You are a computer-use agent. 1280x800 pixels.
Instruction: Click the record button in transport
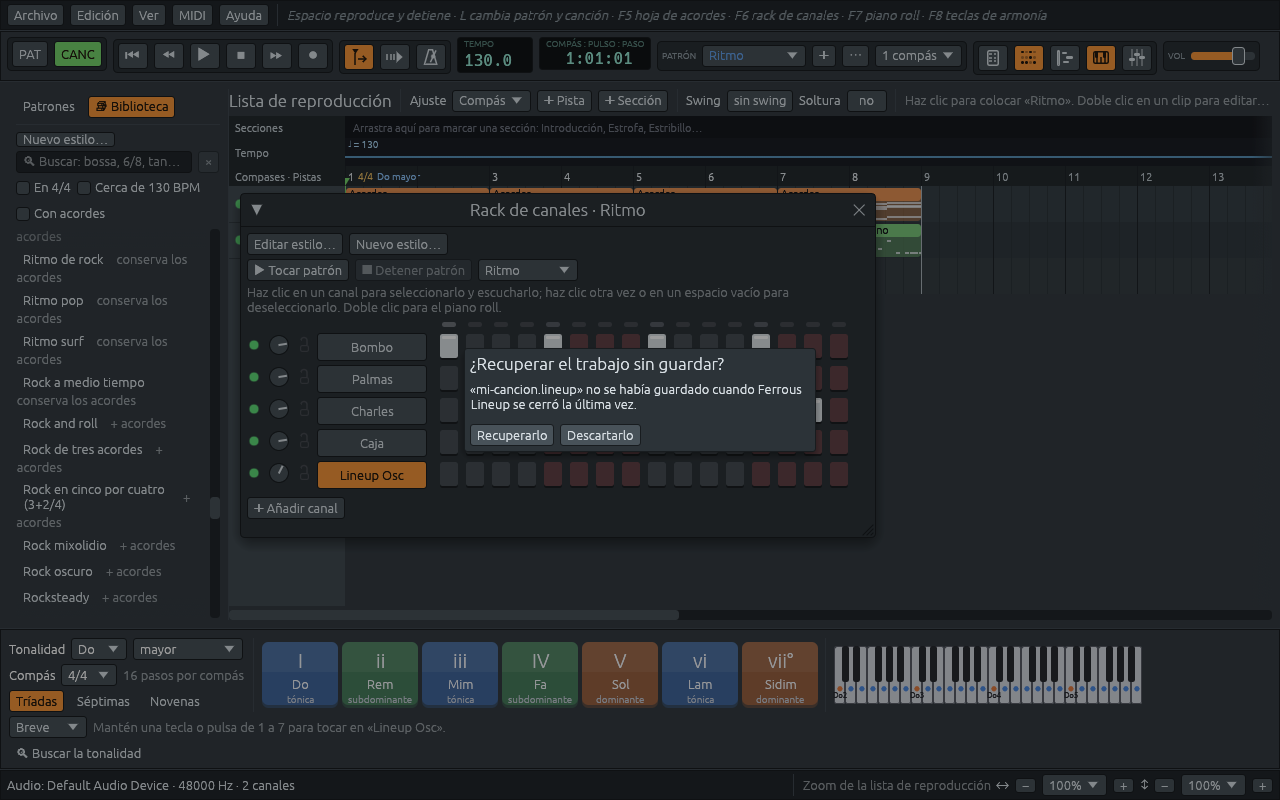tap(313, 56)
